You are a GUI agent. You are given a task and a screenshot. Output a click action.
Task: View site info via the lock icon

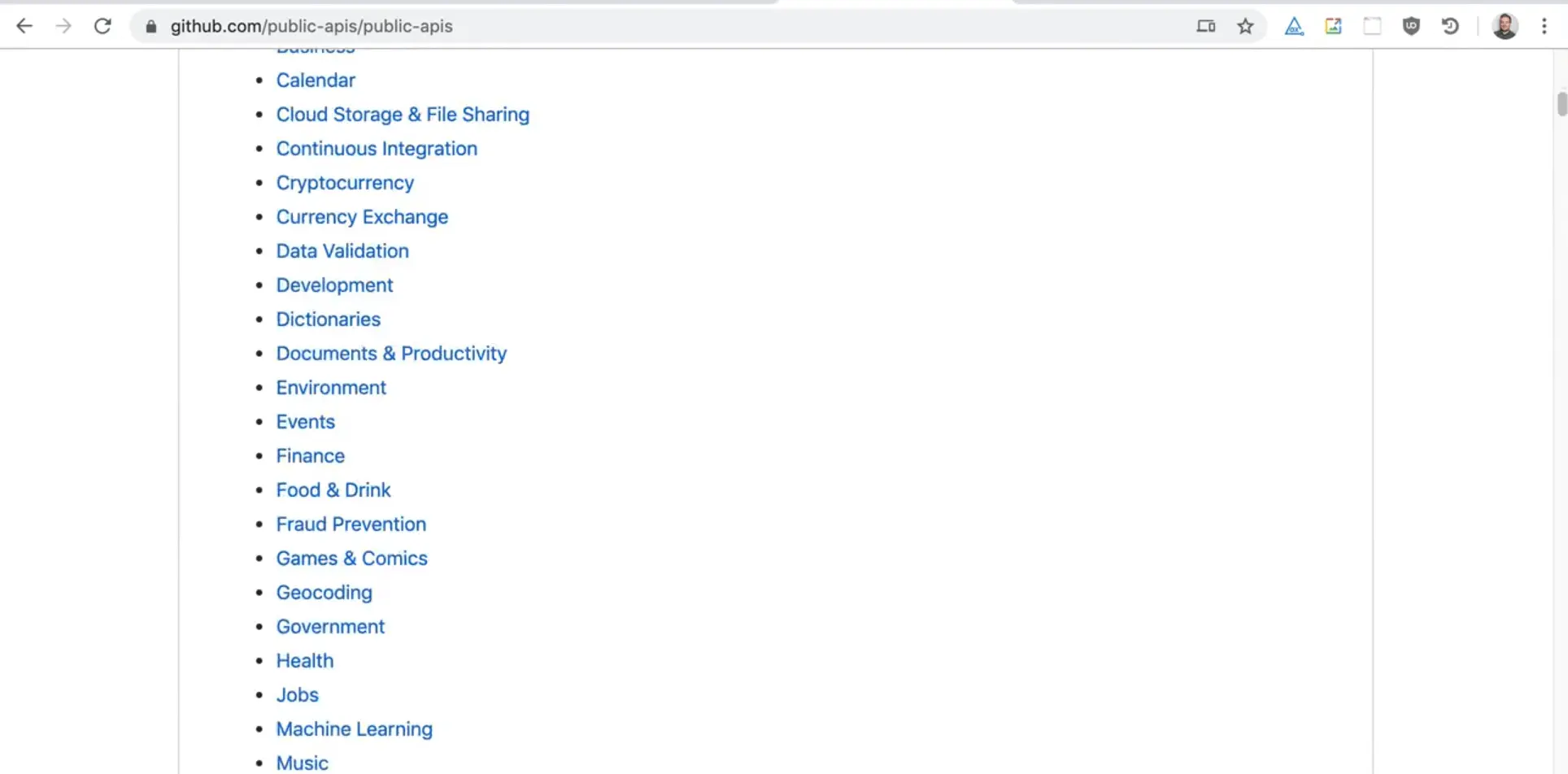tap(150, 26)
